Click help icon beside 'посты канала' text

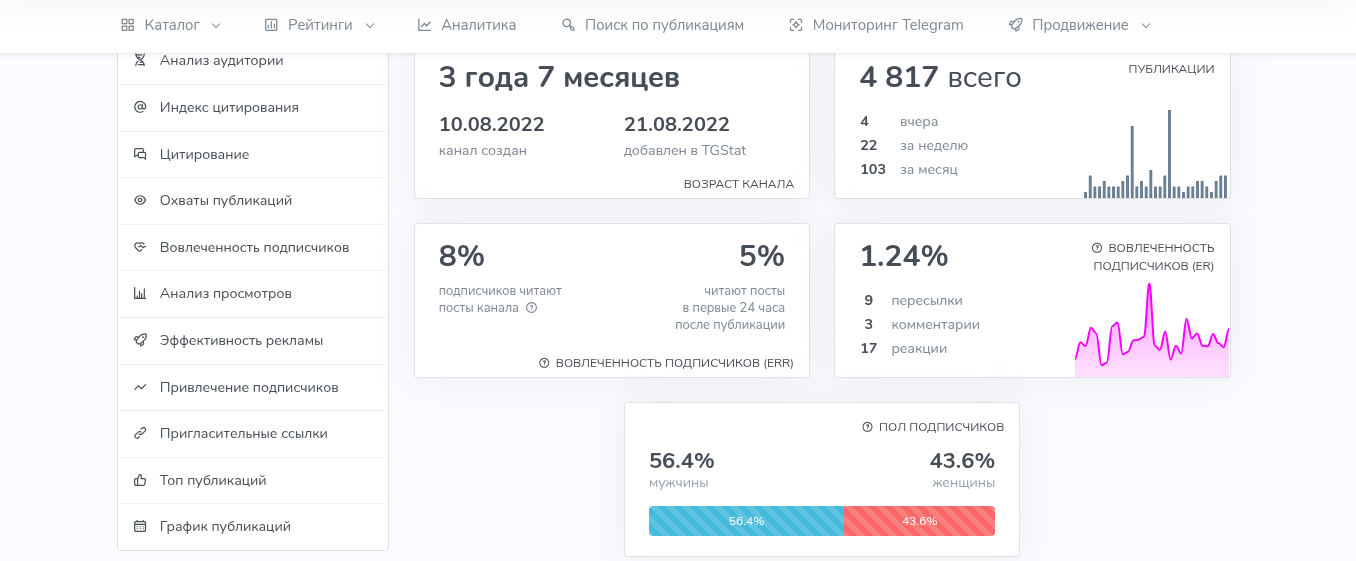pos(532,308)
